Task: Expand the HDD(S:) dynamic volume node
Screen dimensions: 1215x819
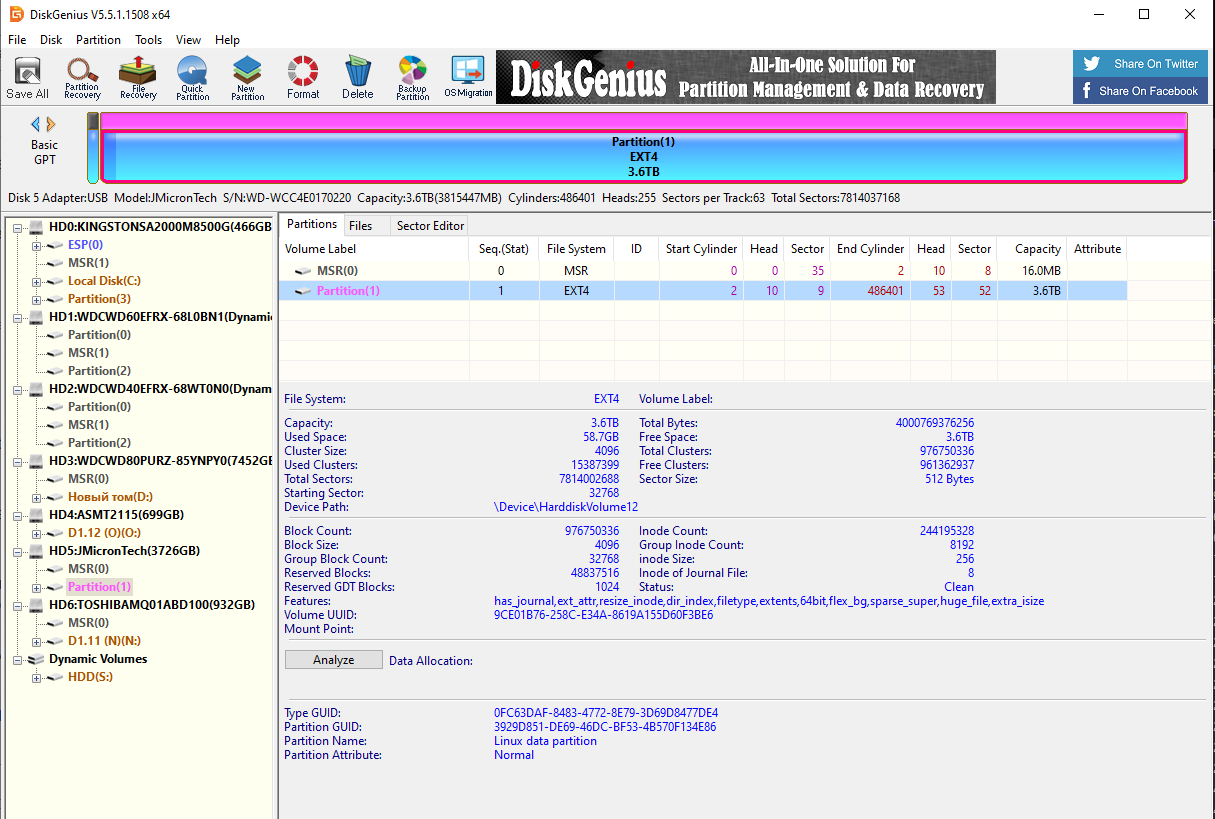Action: (x=37, y=677)
